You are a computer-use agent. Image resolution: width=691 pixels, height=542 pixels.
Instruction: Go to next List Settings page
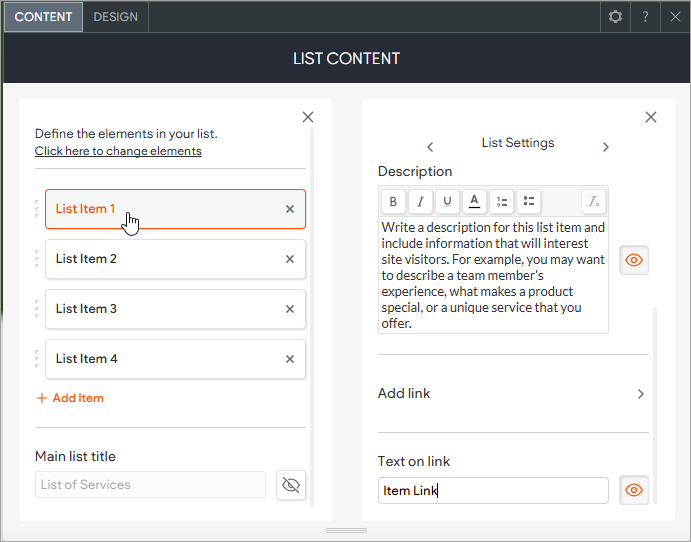point(605,147)
